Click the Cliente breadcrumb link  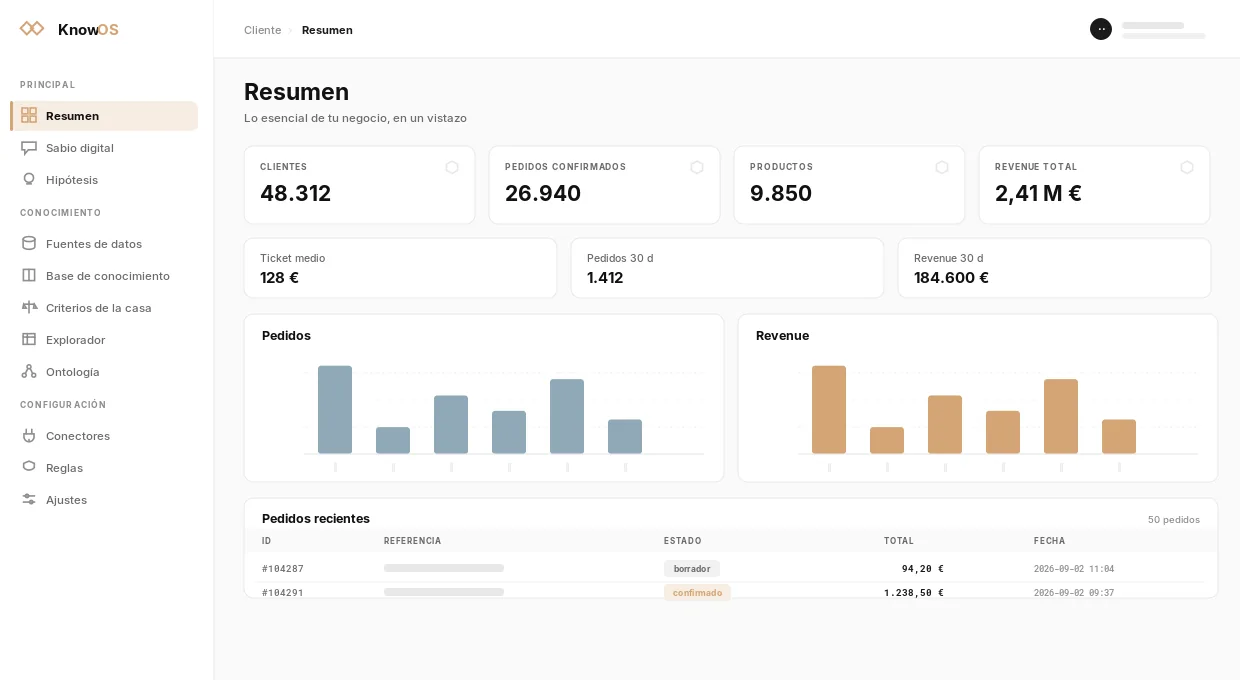pyautogui.click(x=262, y=30)
